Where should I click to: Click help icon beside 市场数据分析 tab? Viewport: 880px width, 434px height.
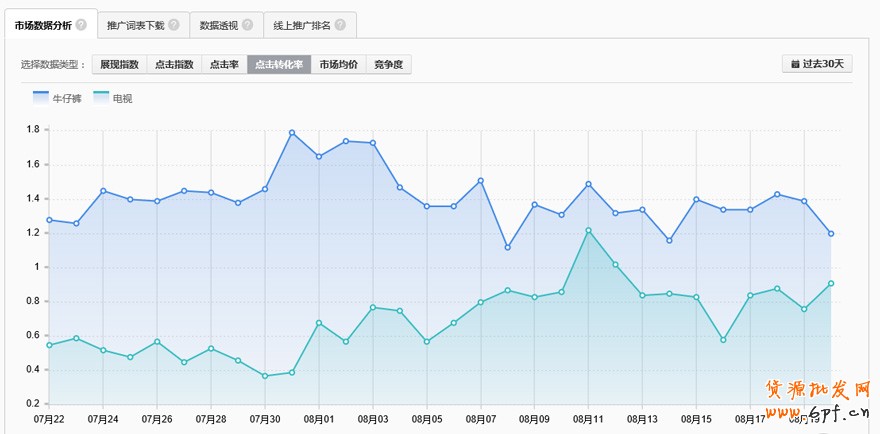click(80, 24)
